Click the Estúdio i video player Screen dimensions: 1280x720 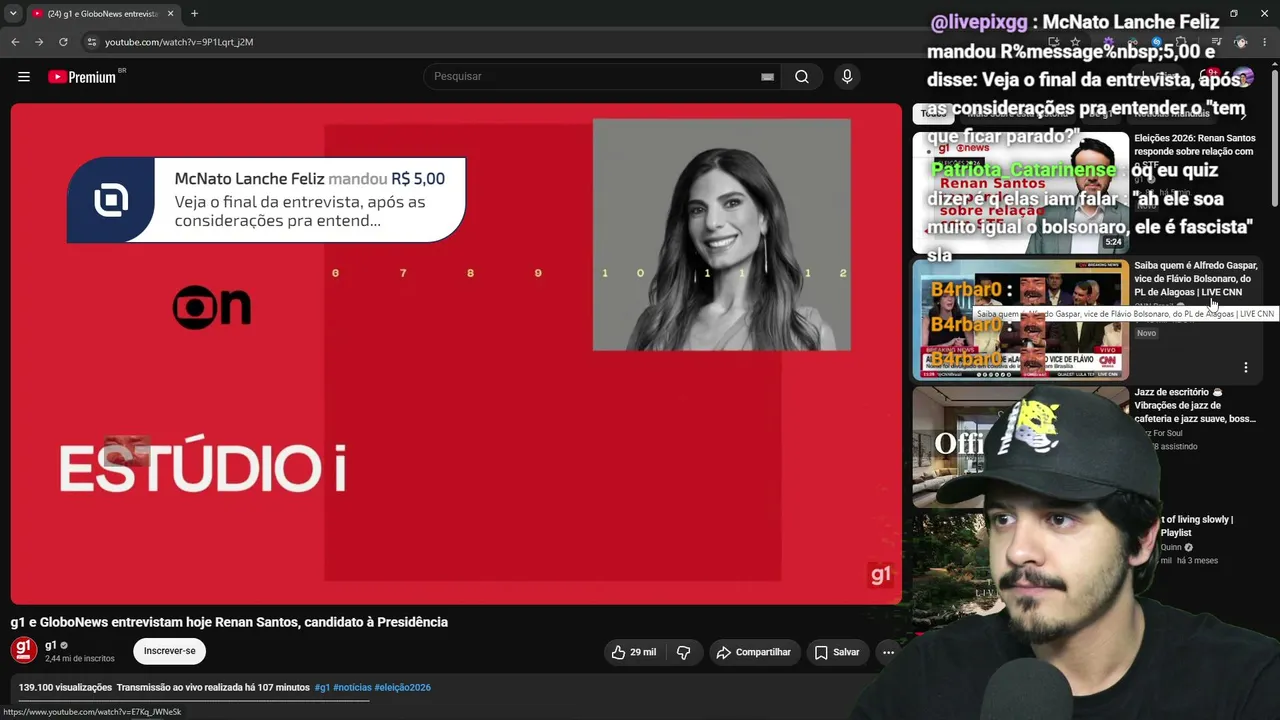coord(456,353)
